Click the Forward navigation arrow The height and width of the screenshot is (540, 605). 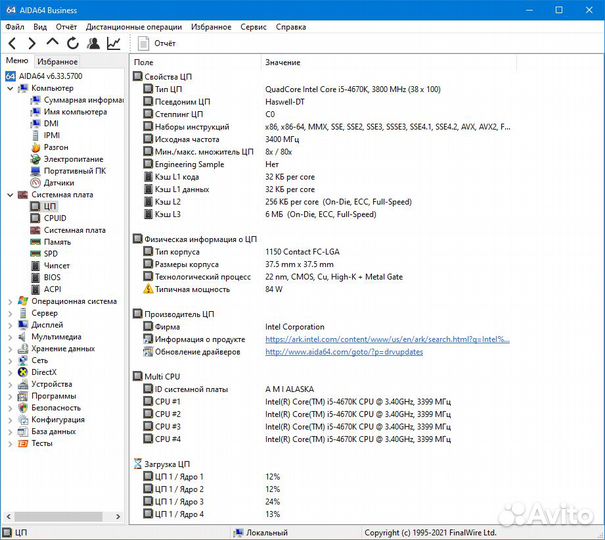point(32,44)
